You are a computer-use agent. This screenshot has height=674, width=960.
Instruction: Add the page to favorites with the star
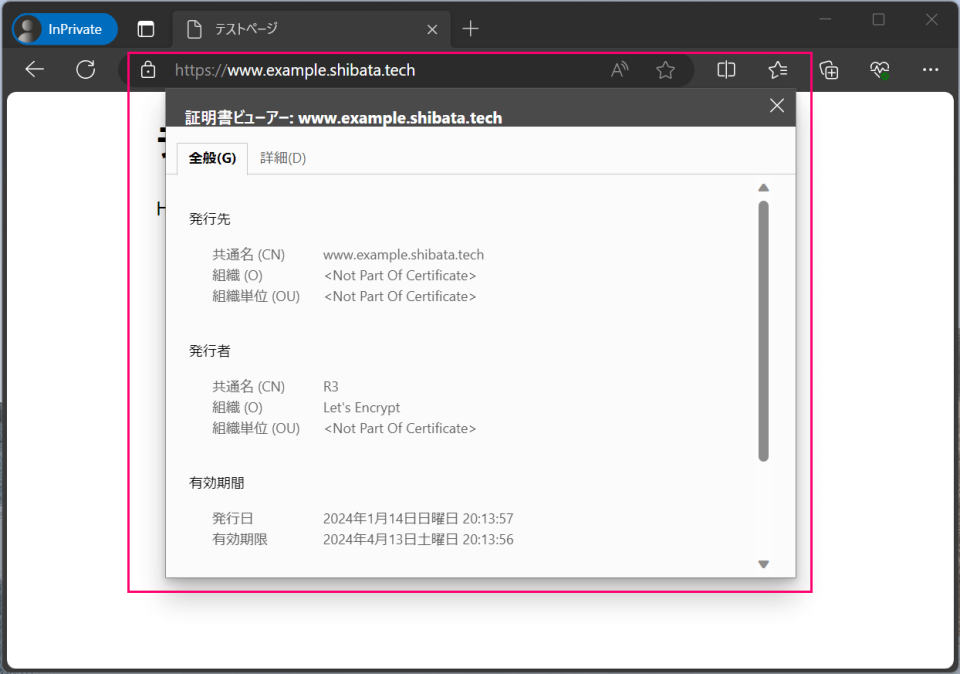click(664, 69)
